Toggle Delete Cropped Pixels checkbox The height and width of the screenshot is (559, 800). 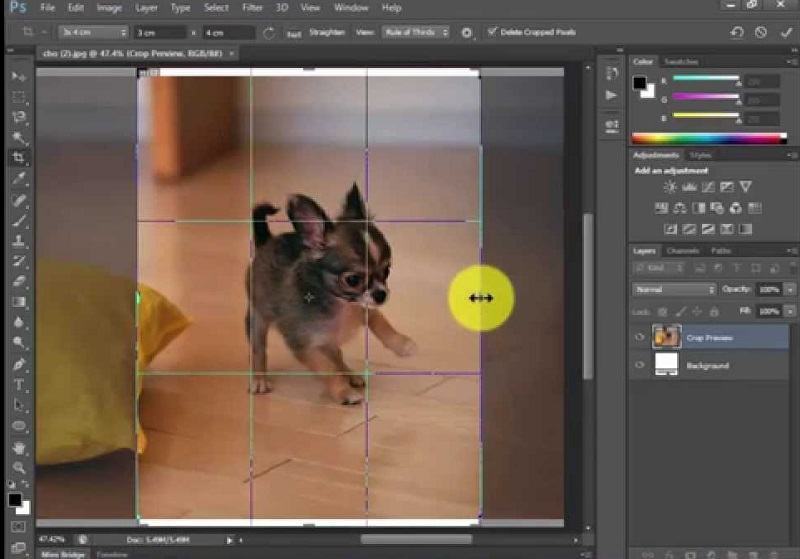tap(492, 32)
